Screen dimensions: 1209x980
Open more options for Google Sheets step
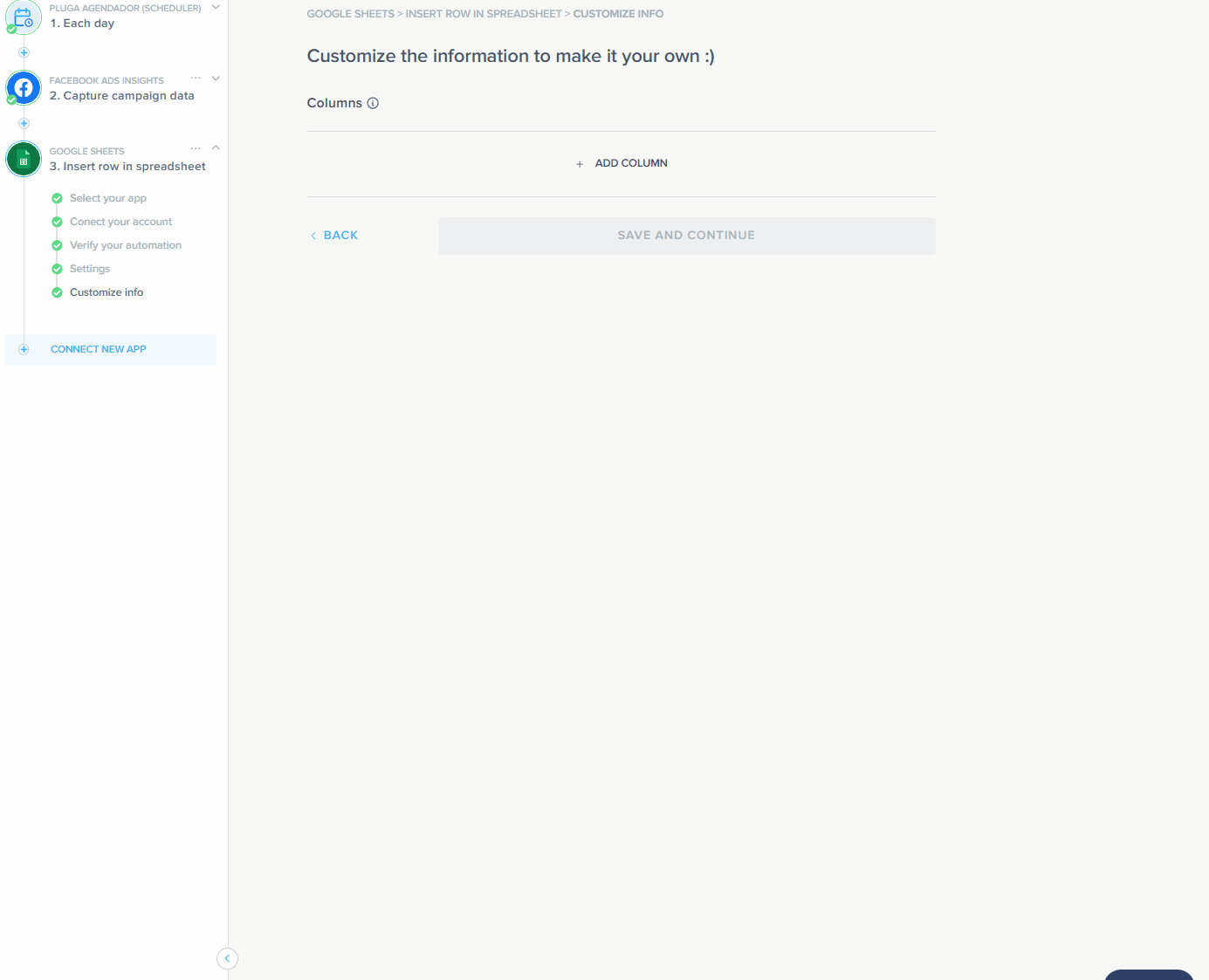196,148
